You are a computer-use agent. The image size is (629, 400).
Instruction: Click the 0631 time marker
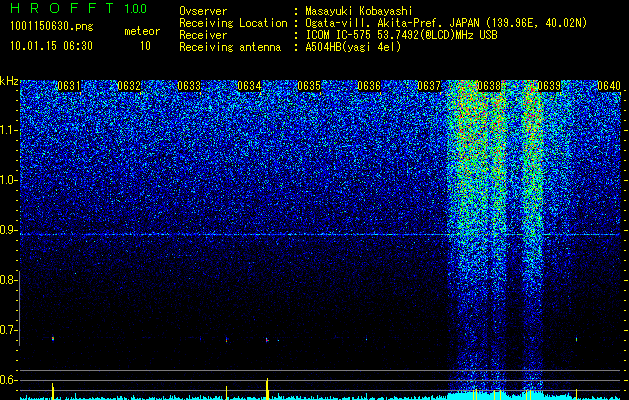(x=69, y=86)
